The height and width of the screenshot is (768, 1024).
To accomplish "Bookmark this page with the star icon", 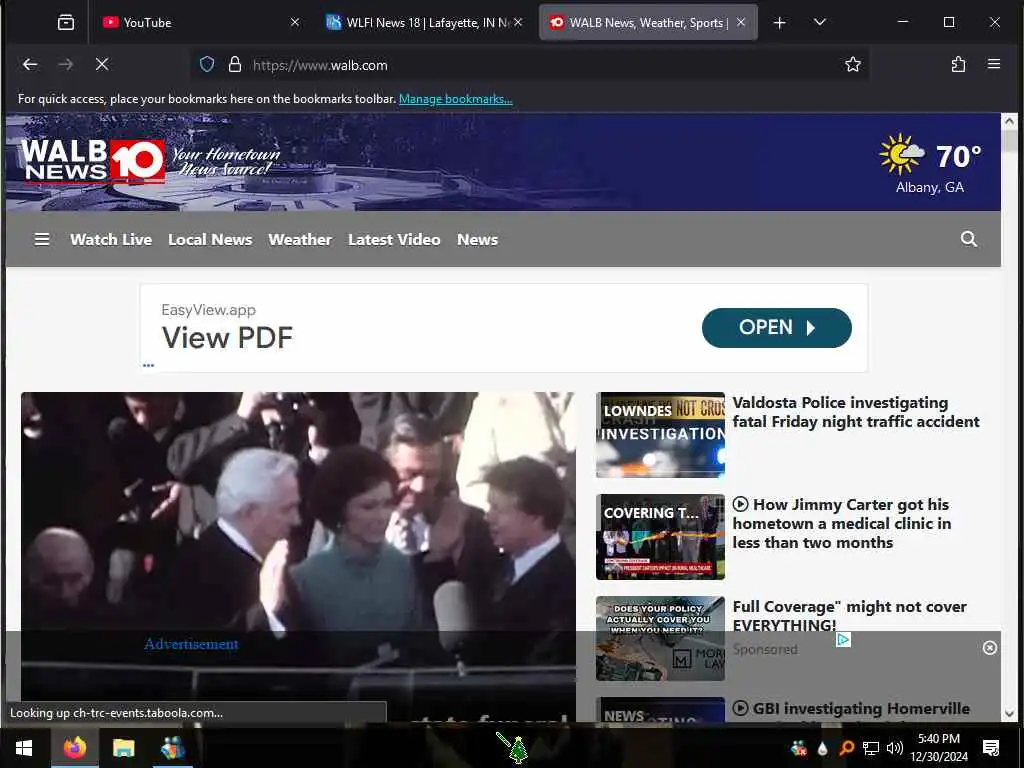I will 852,64.
